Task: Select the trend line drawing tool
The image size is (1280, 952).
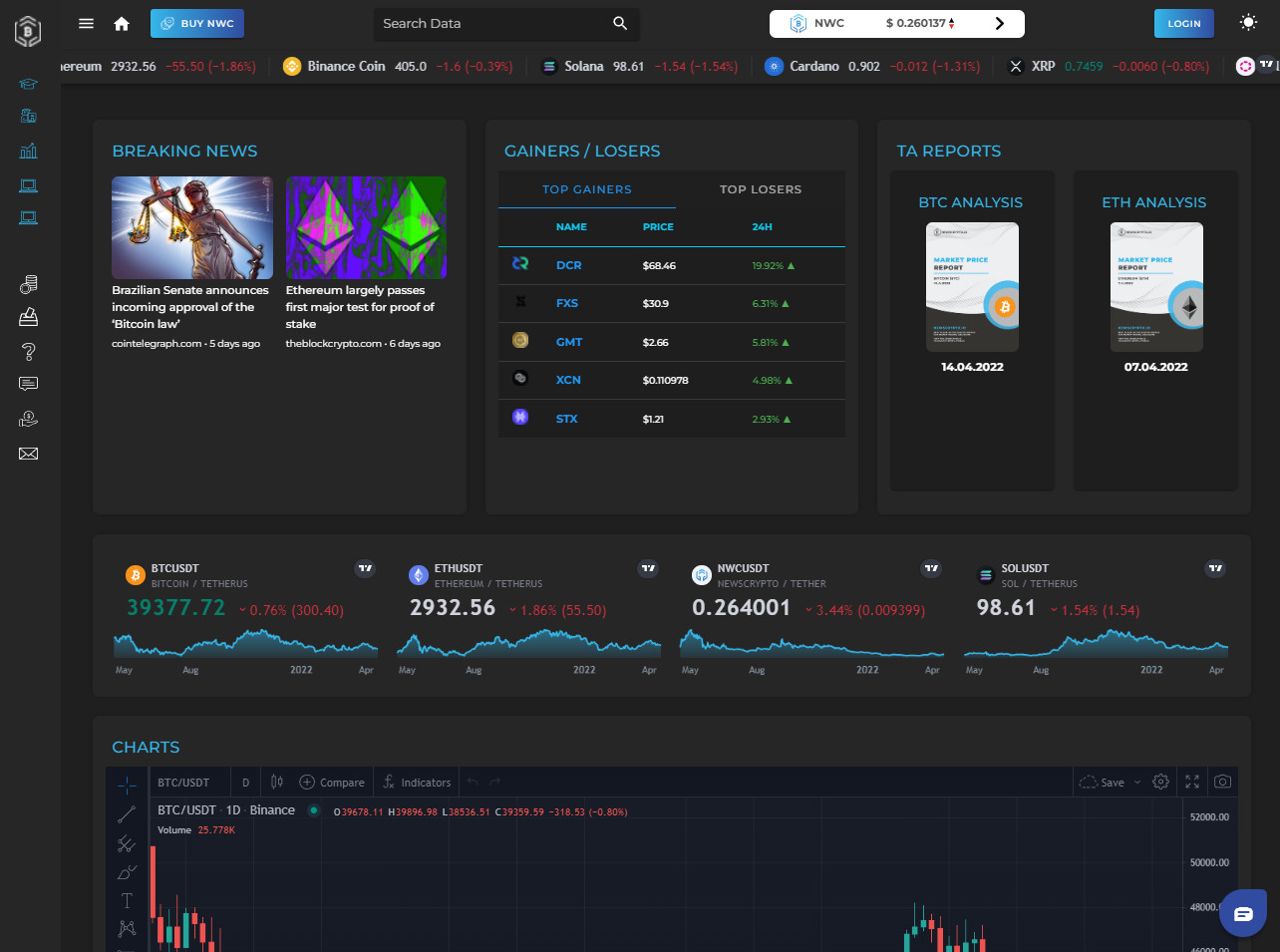Action: 127,814
